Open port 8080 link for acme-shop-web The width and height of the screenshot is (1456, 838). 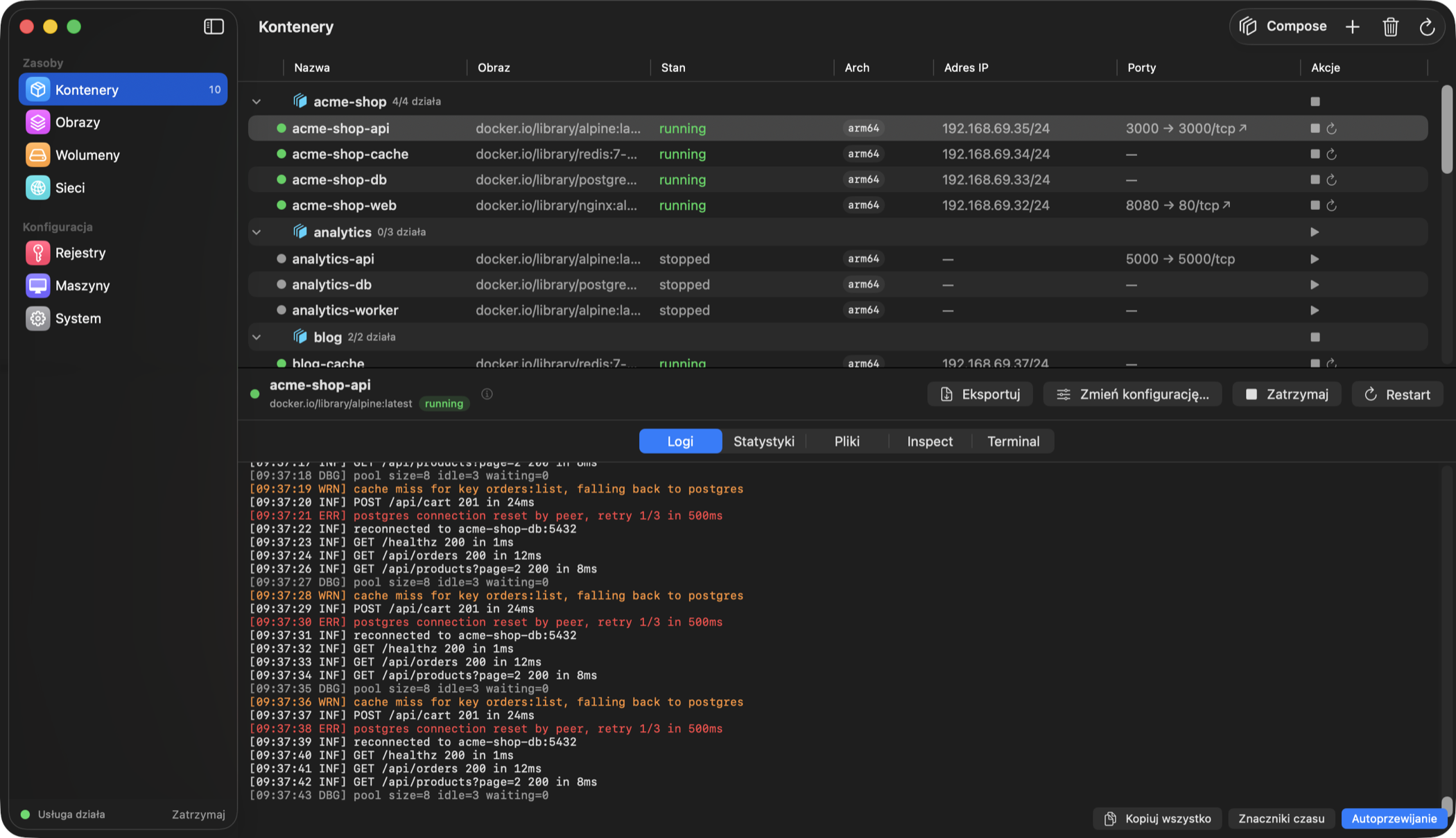[x=1178, y=205]
